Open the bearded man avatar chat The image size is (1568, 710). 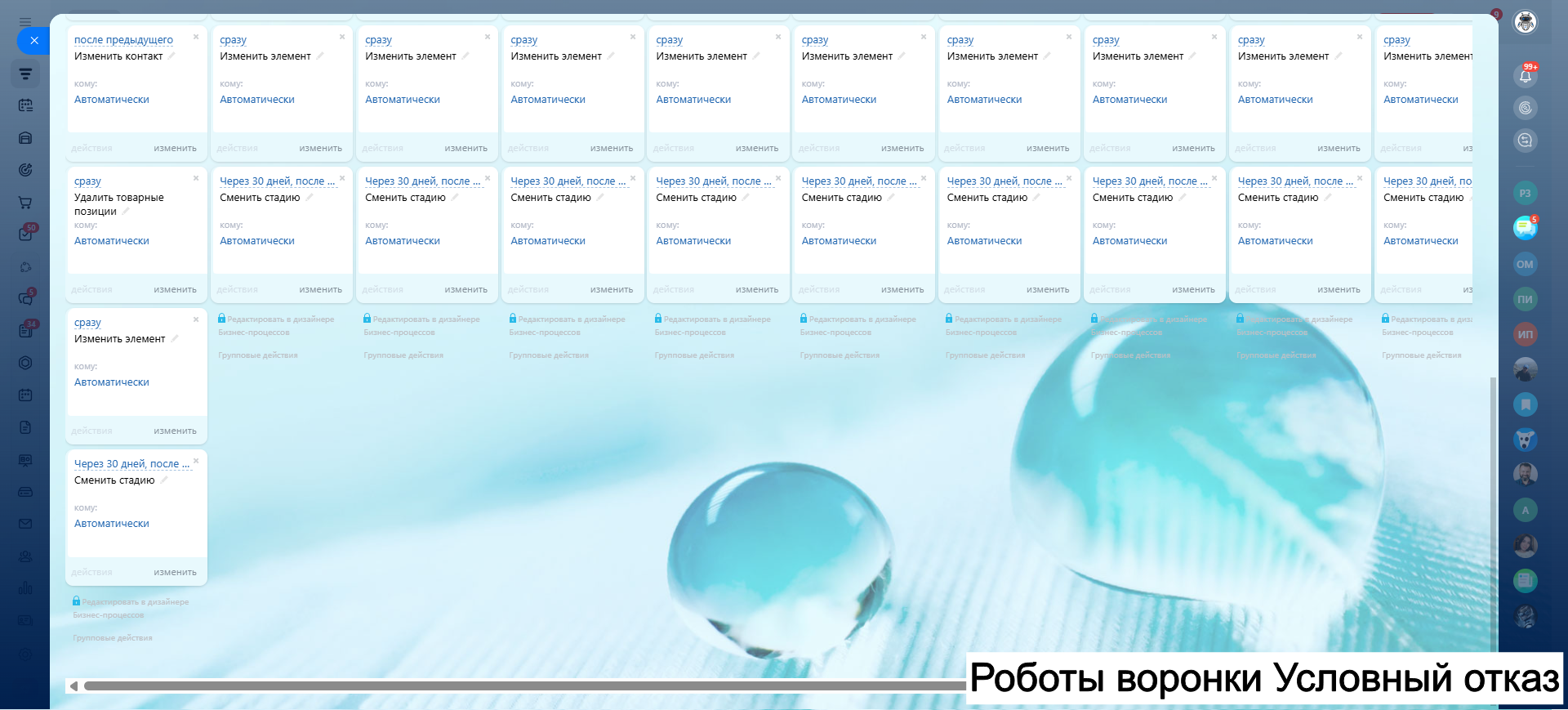coord(1525,475)
